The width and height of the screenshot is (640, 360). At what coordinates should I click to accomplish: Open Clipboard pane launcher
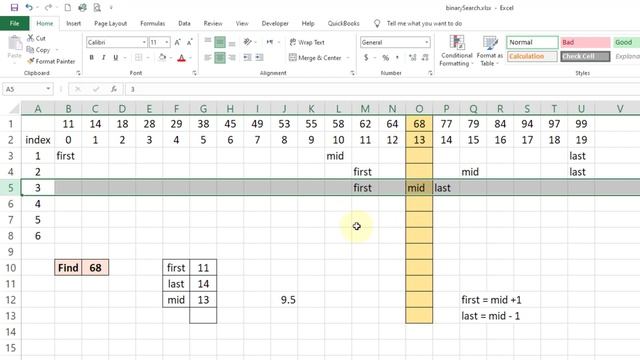pos(78,73)
